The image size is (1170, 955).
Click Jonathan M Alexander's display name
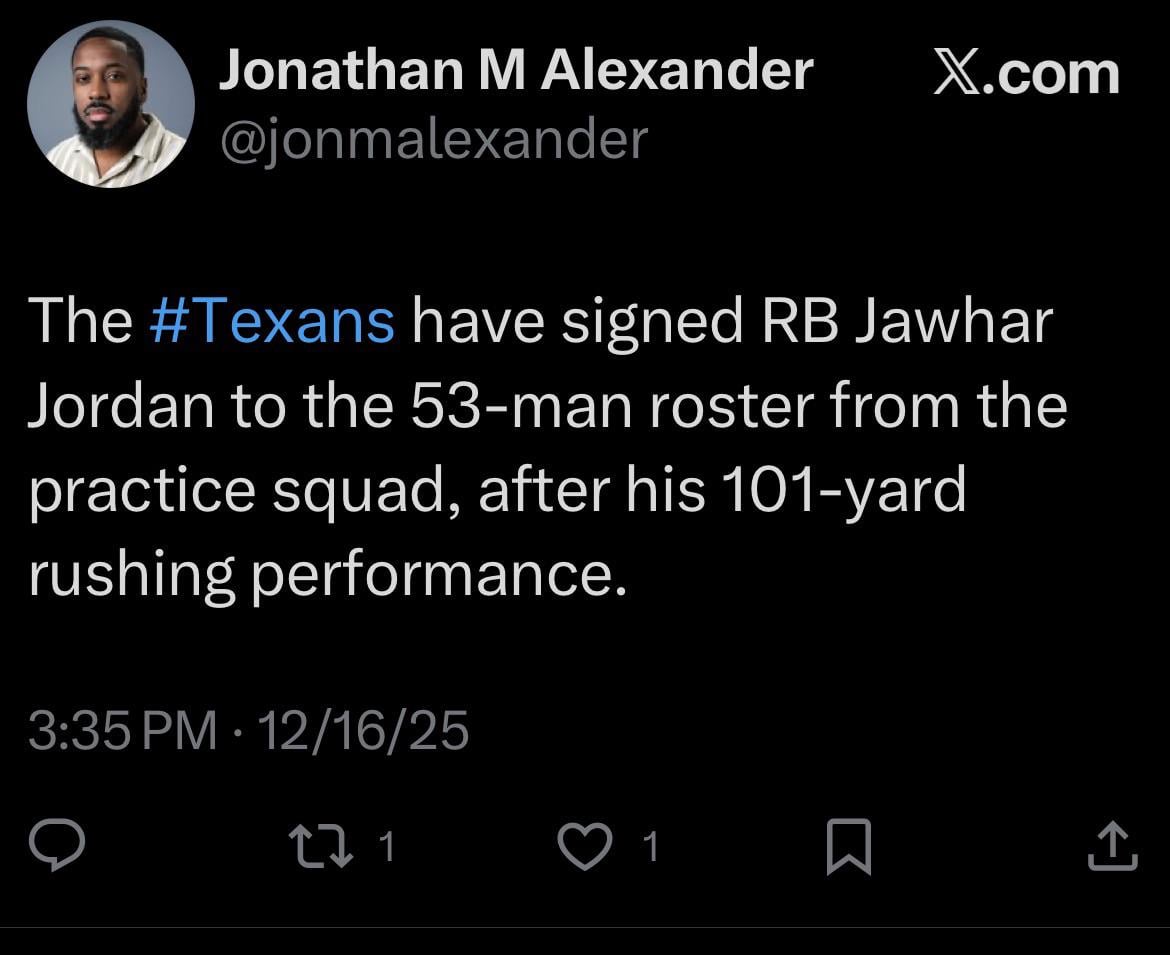[x=517, y=68]
